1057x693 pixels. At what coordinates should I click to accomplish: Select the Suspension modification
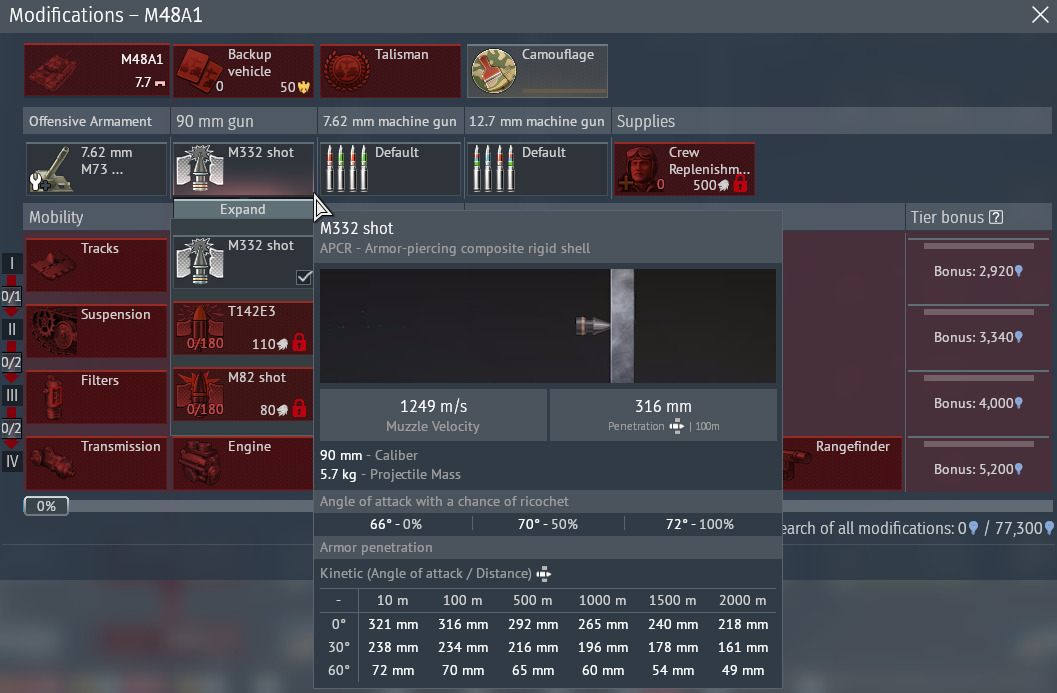pos(96,331)
